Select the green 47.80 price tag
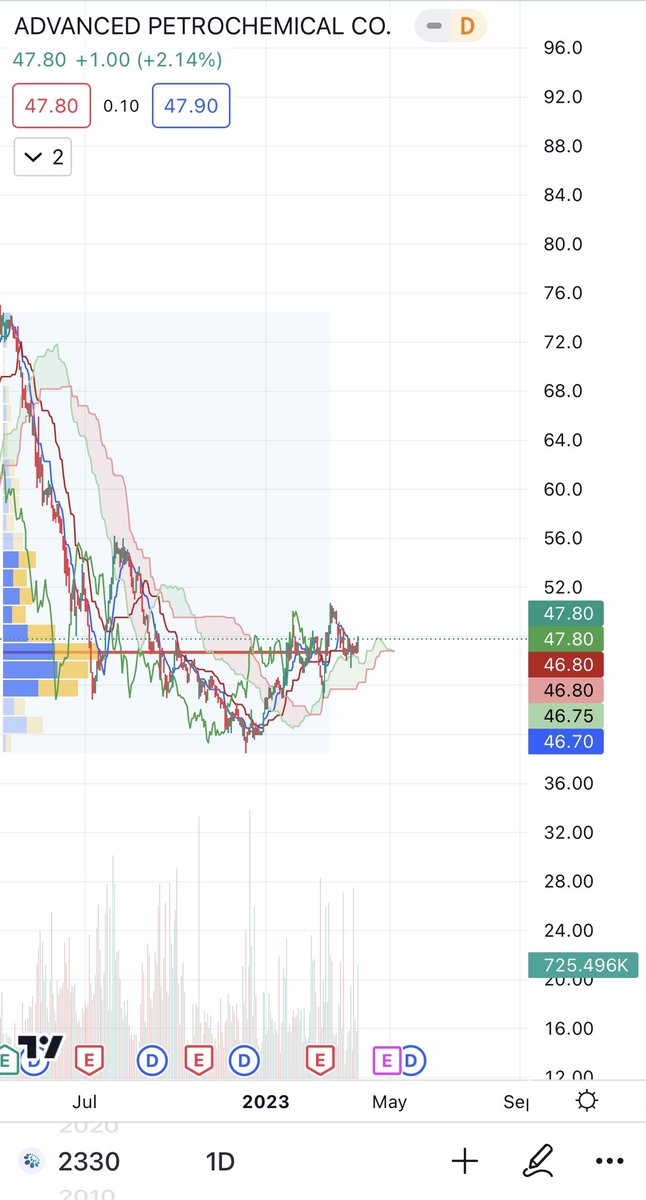The image size is (646, 1200). (566, 639)
